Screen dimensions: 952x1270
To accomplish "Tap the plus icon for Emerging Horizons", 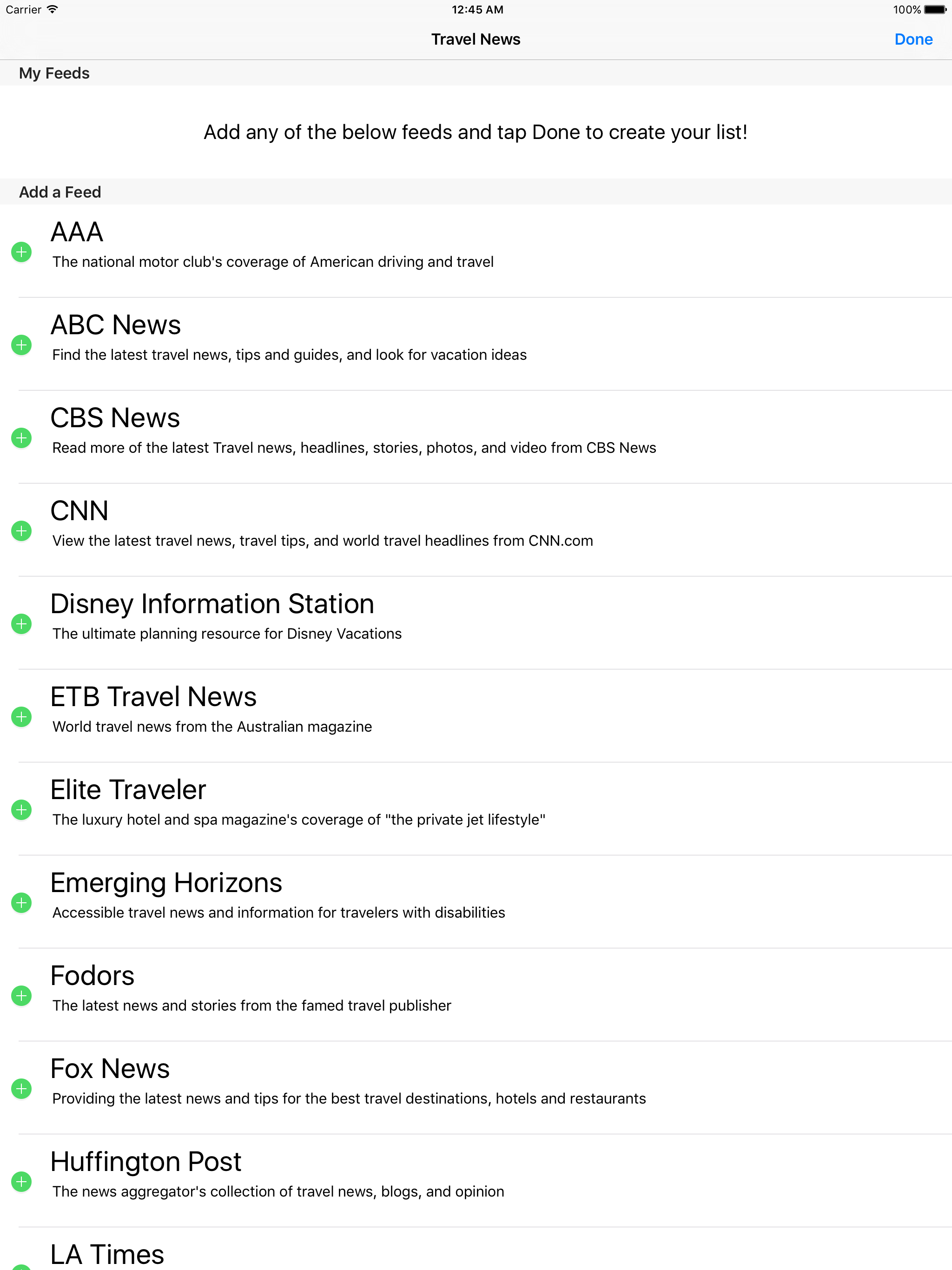I will [x=22, y=903].
